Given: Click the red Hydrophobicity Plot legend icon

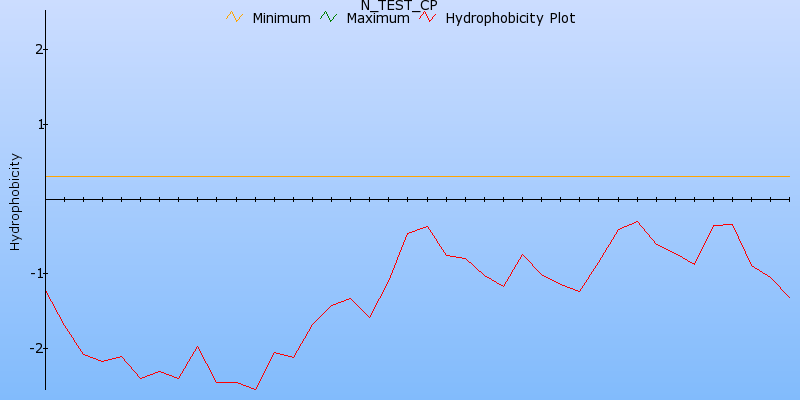Looking at the screenshot, I should (x=427, y=18).
